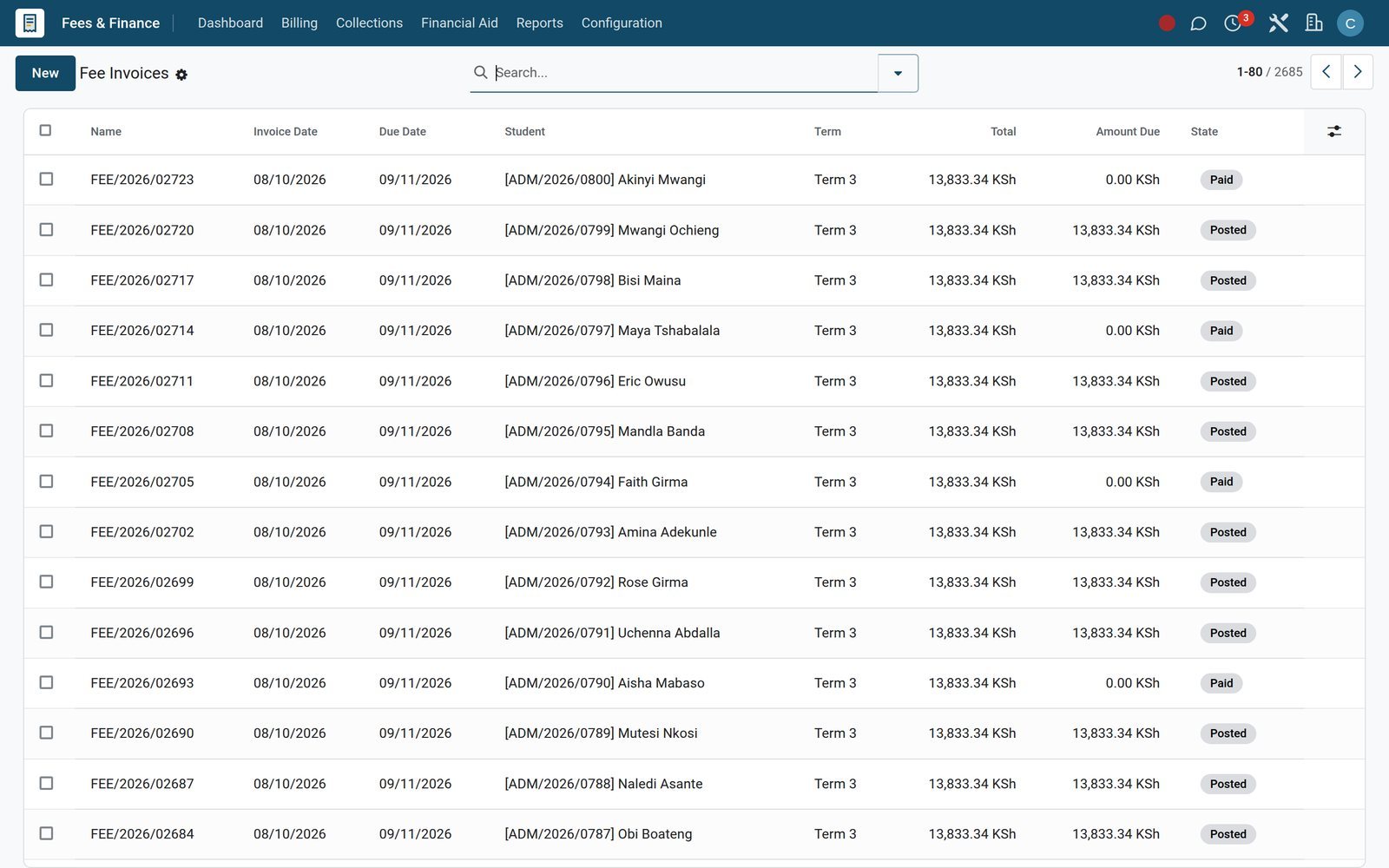This screenshot has height=868, width=1389.
Task: Toggle the select all rows checkbox
Action: pyautogui.click(x=46, y=130)
